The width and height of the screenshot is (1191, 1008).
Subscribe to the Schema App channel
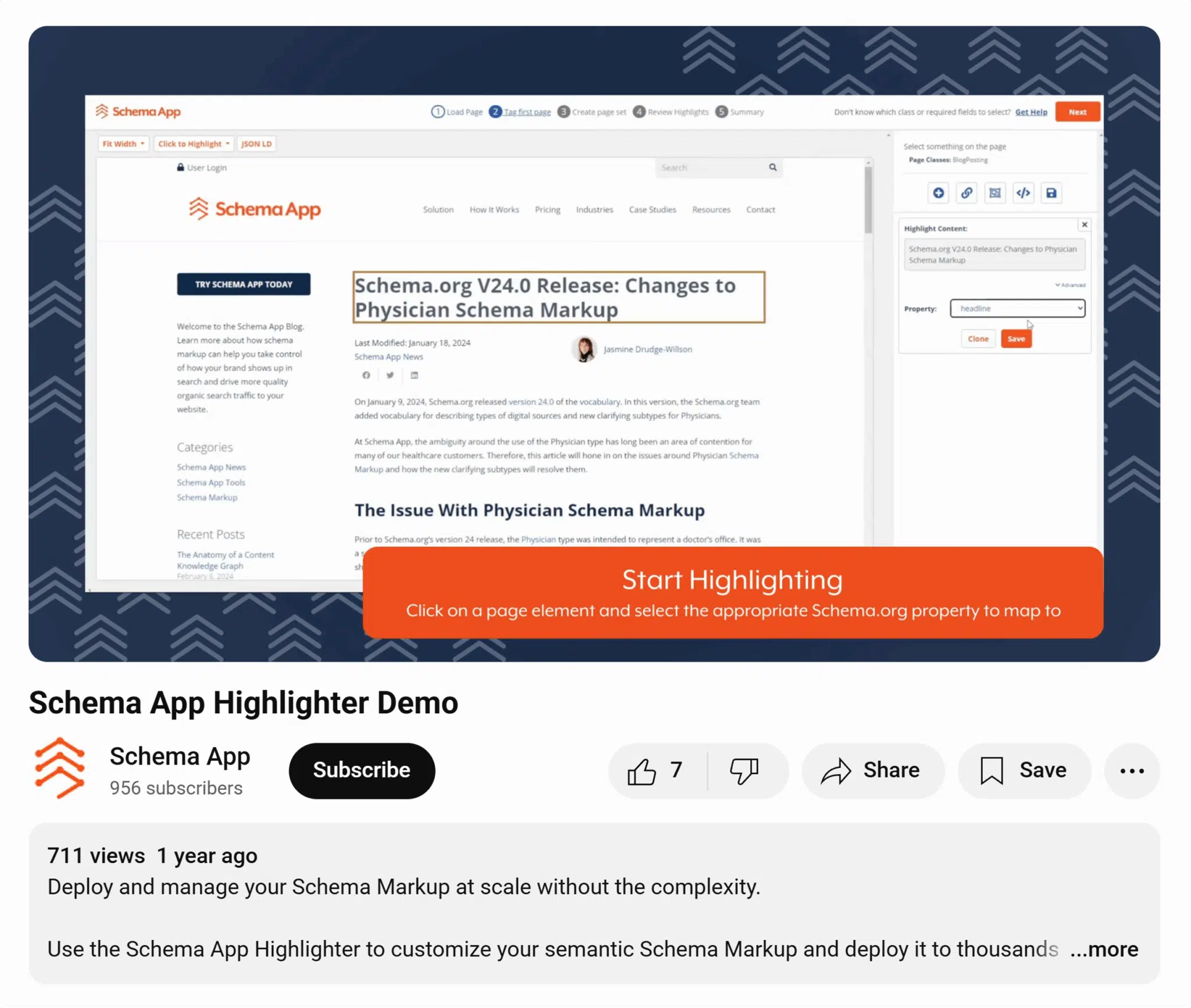(x=362, y=770)
